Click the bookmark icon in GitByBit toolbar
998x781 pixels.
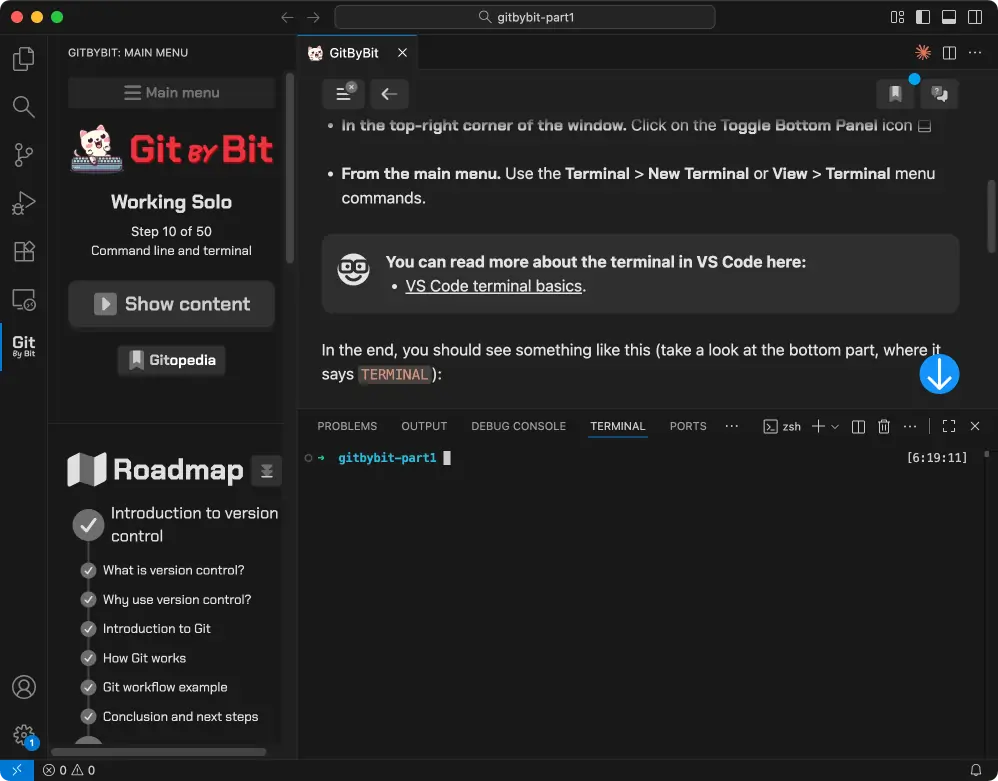point(895,94)
